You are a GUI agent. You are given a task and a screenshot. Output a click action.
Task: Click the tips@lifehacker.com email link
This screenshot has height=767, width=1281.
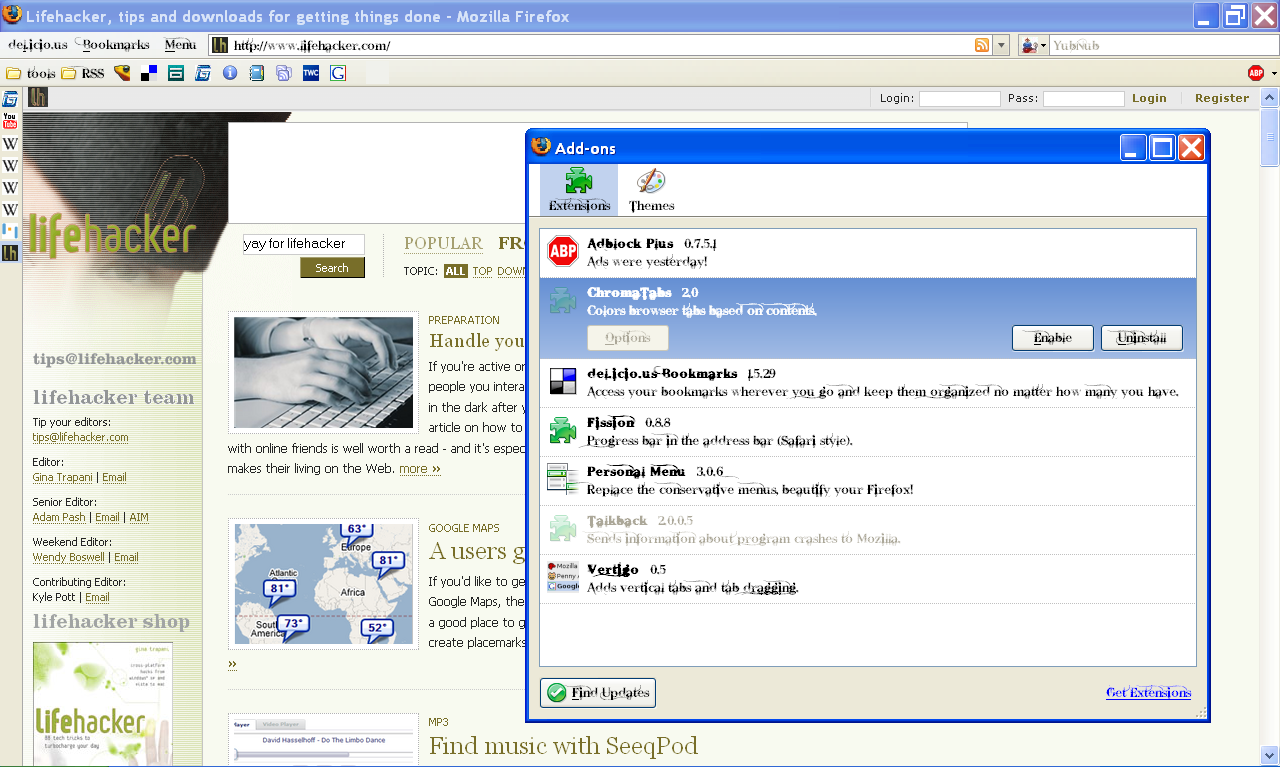point(80,437)
